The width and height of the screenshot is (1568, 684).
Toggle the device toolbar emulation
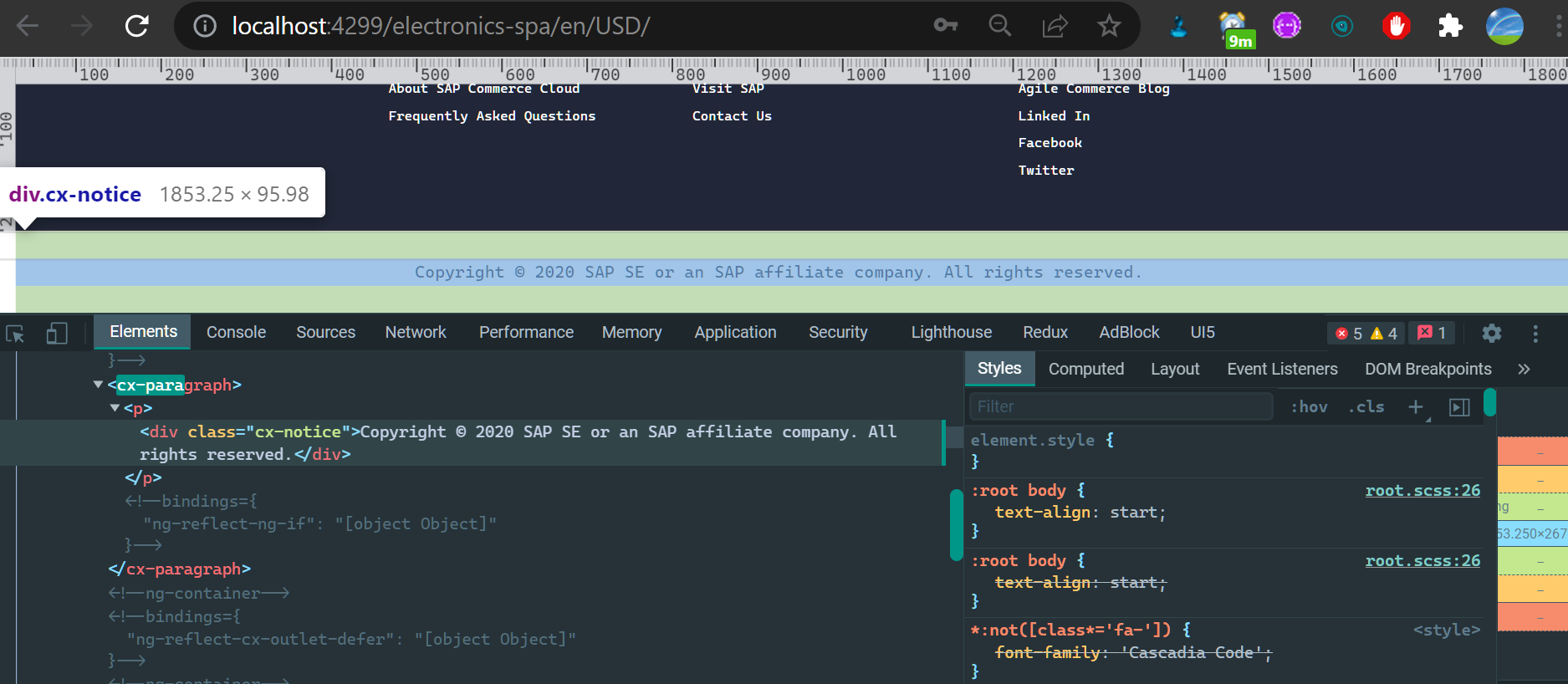[56, 334]
